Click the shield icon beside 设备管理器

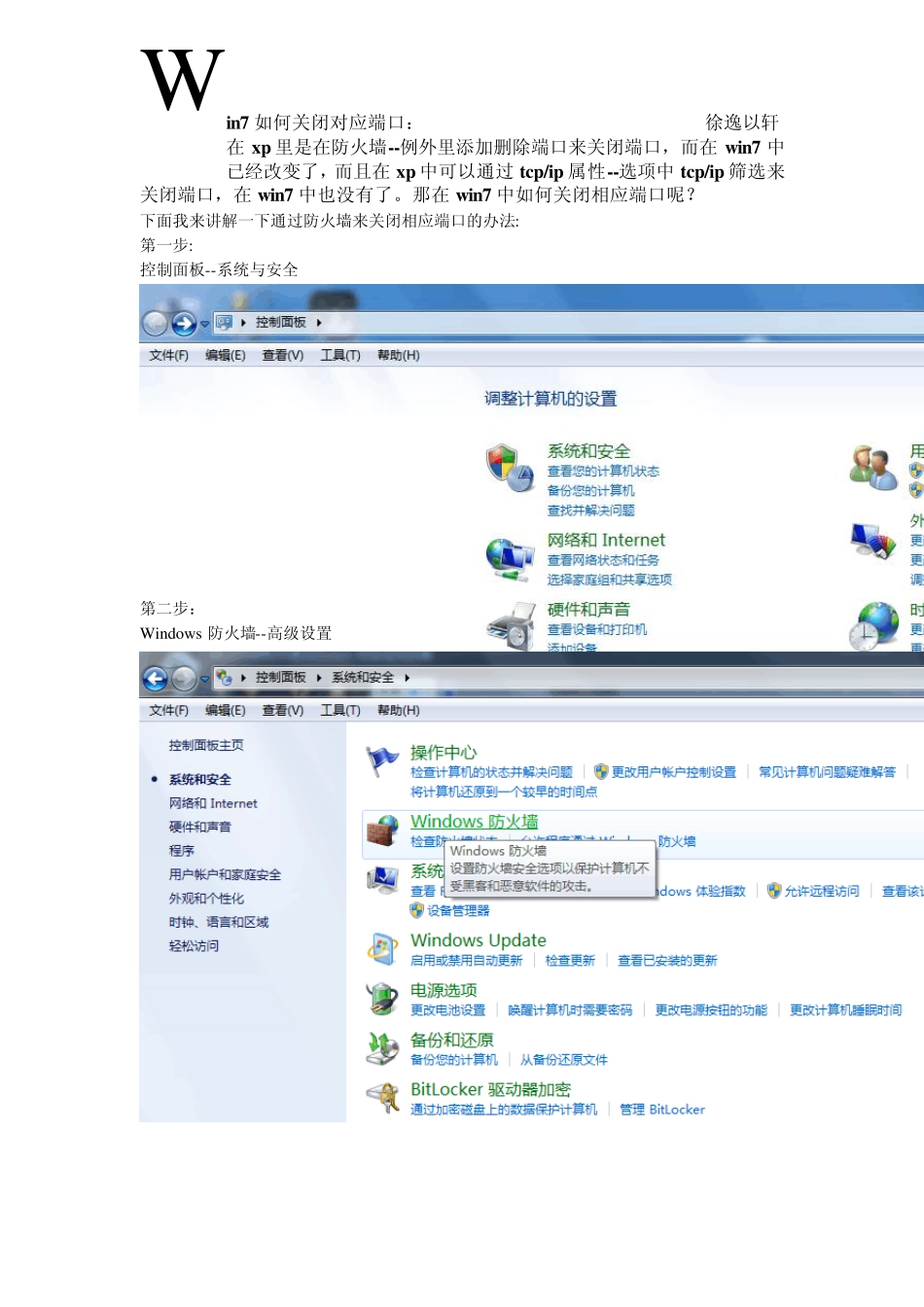pyautogui.click(x=416, y=910)
